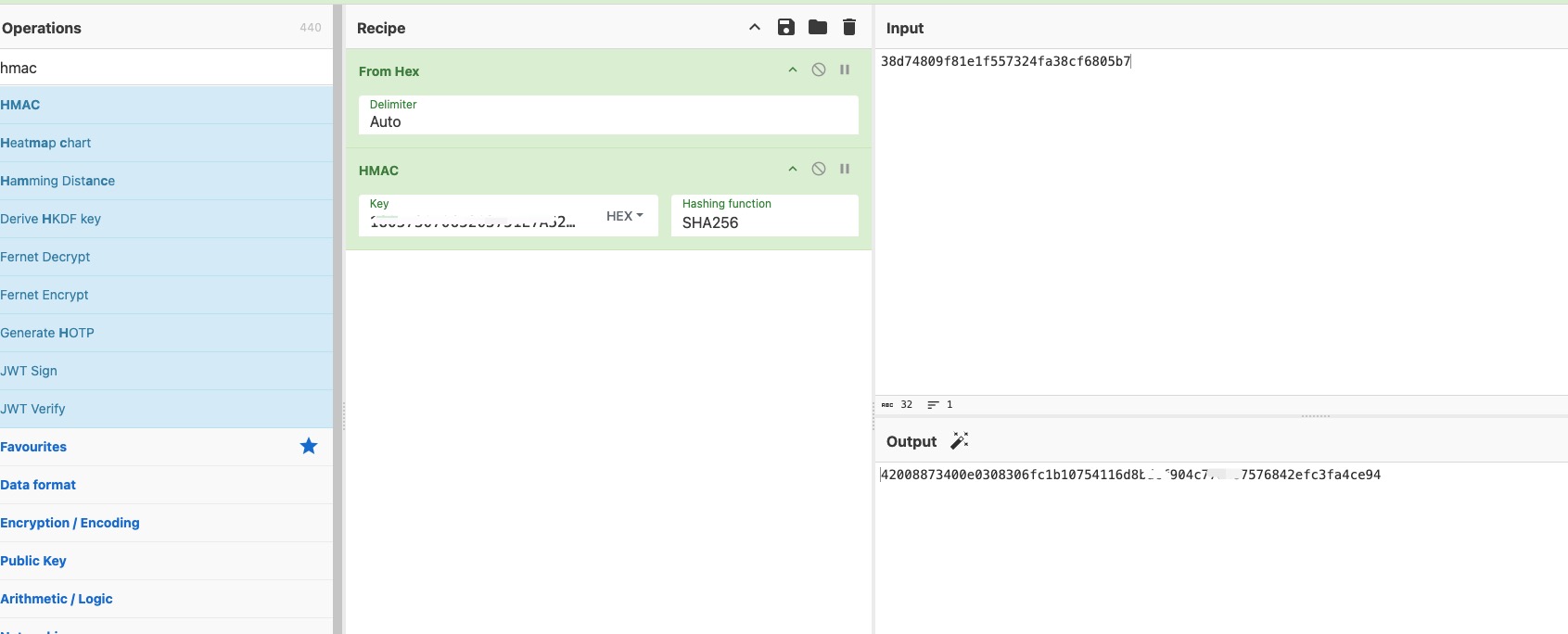Open the Delimiter Auto dropdown

coord(608,121)
